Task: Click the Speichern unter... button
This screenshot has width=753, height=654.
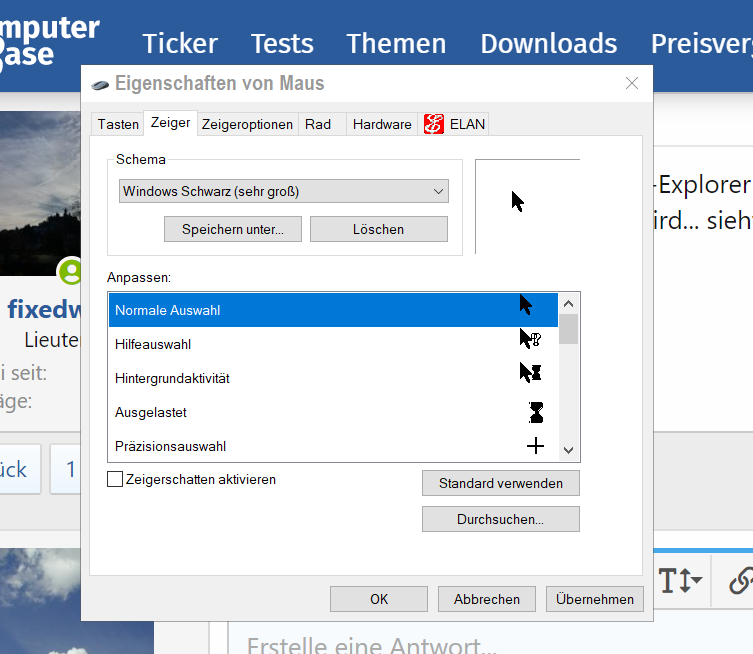Action: [233, 229]
